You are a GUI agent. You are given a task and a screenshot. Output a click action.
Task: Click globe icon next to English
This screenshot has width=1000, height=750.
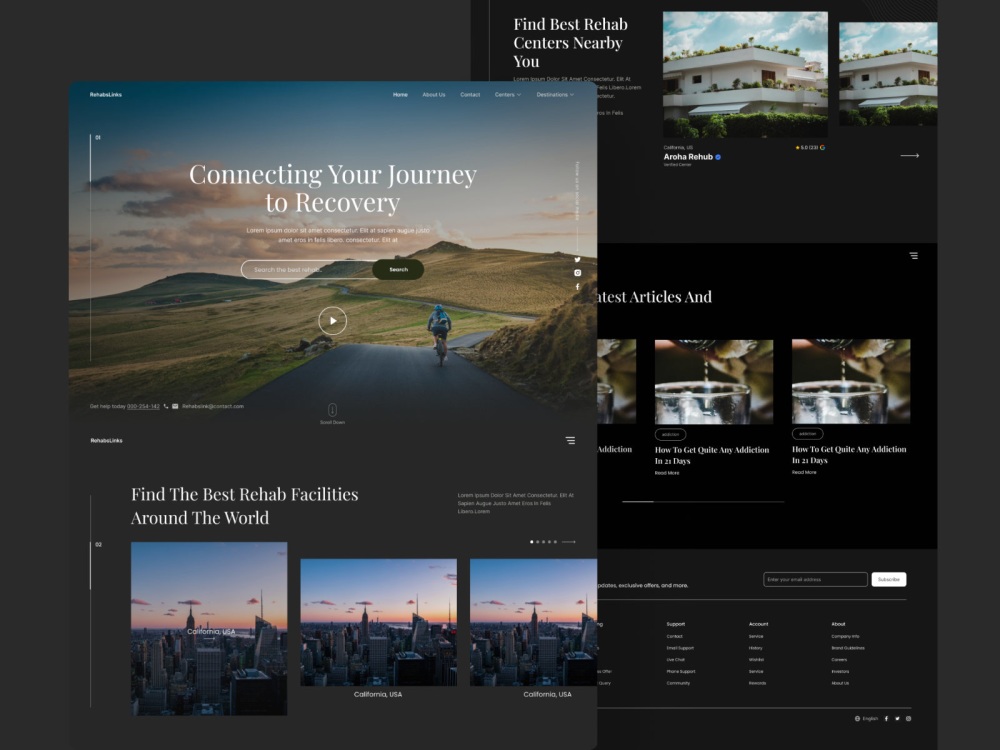857,719
